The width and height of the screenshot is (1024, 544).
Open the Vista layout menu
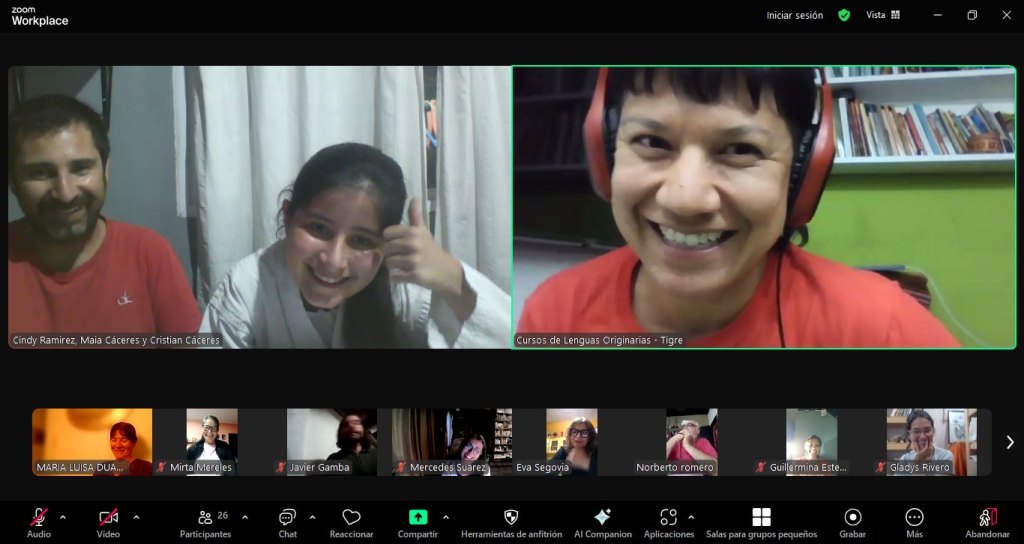click(x=882, y=15)
